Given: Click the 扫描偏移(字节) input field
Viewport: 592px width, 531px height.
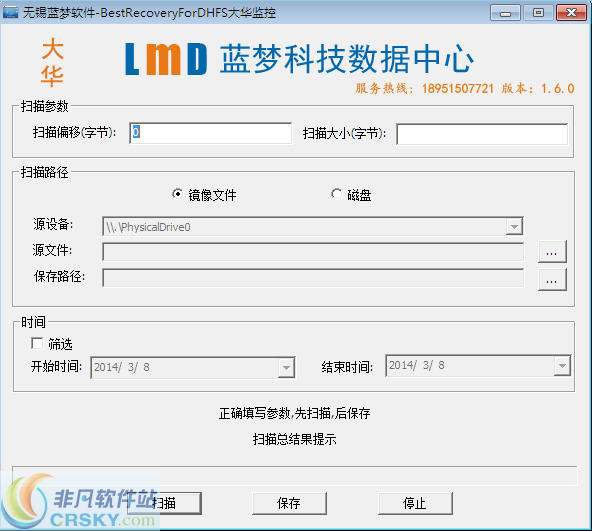Looking at the screenshot, I should [x=210, y=133].
